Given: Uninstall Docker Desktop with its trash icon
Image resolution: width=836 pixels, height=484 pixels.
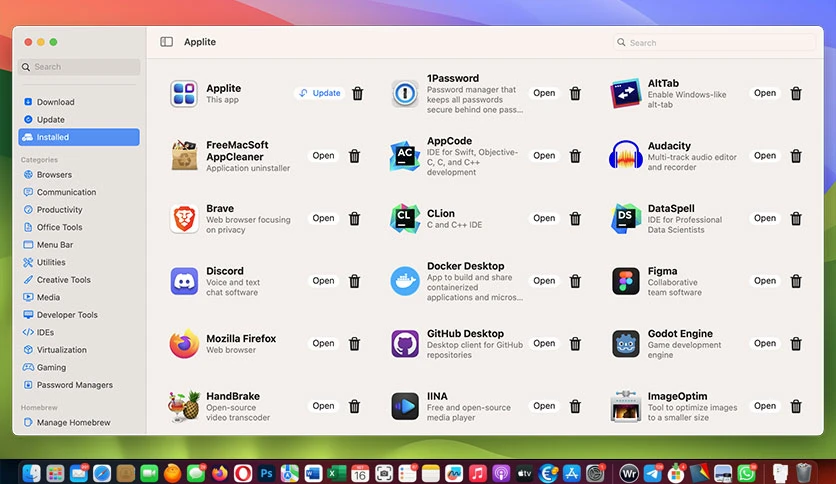Looking at the screenshot, I should [575, 281].
